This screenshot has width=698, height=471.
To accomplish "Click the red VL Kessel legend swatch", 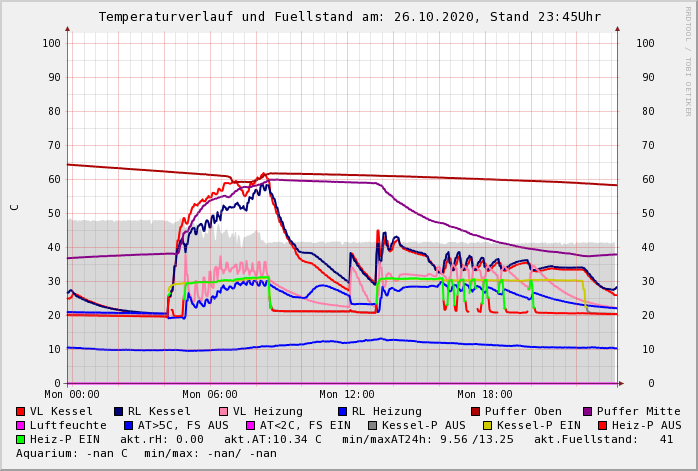I will [x=21, y=411].
